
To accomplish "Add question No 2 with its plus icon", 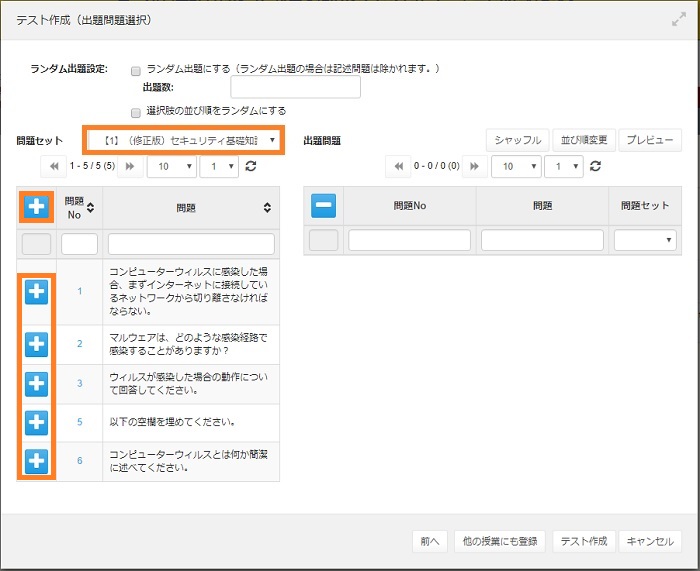I will coord(36,344).
